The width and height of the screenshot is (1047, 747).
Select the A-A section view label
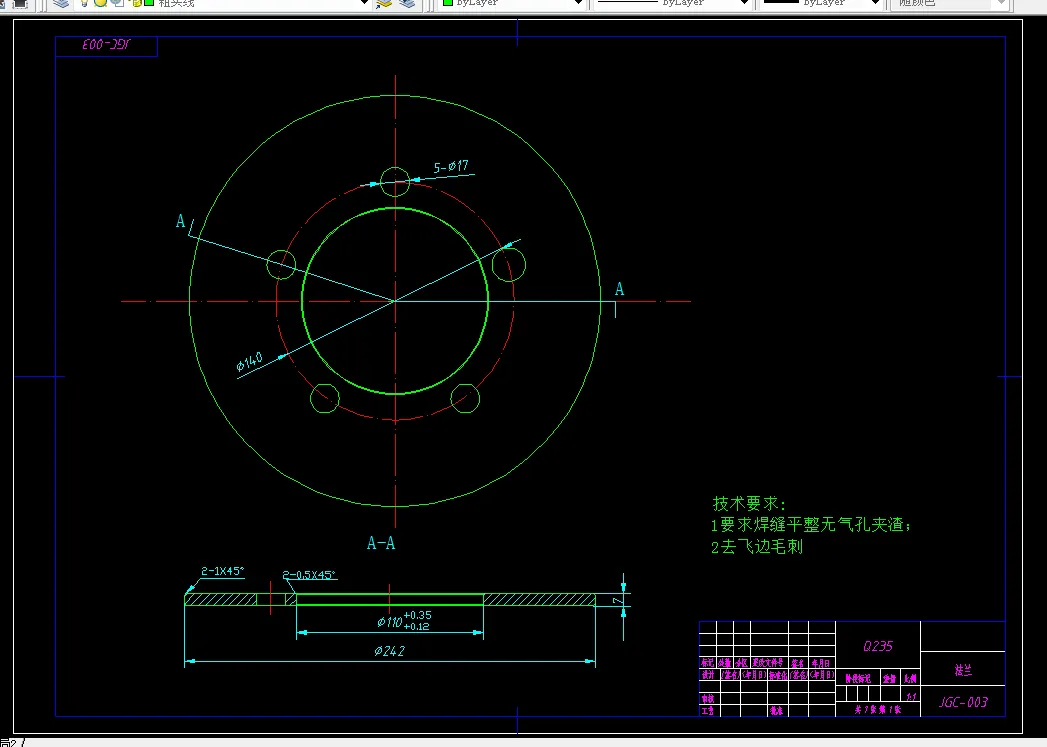(381, 543)
